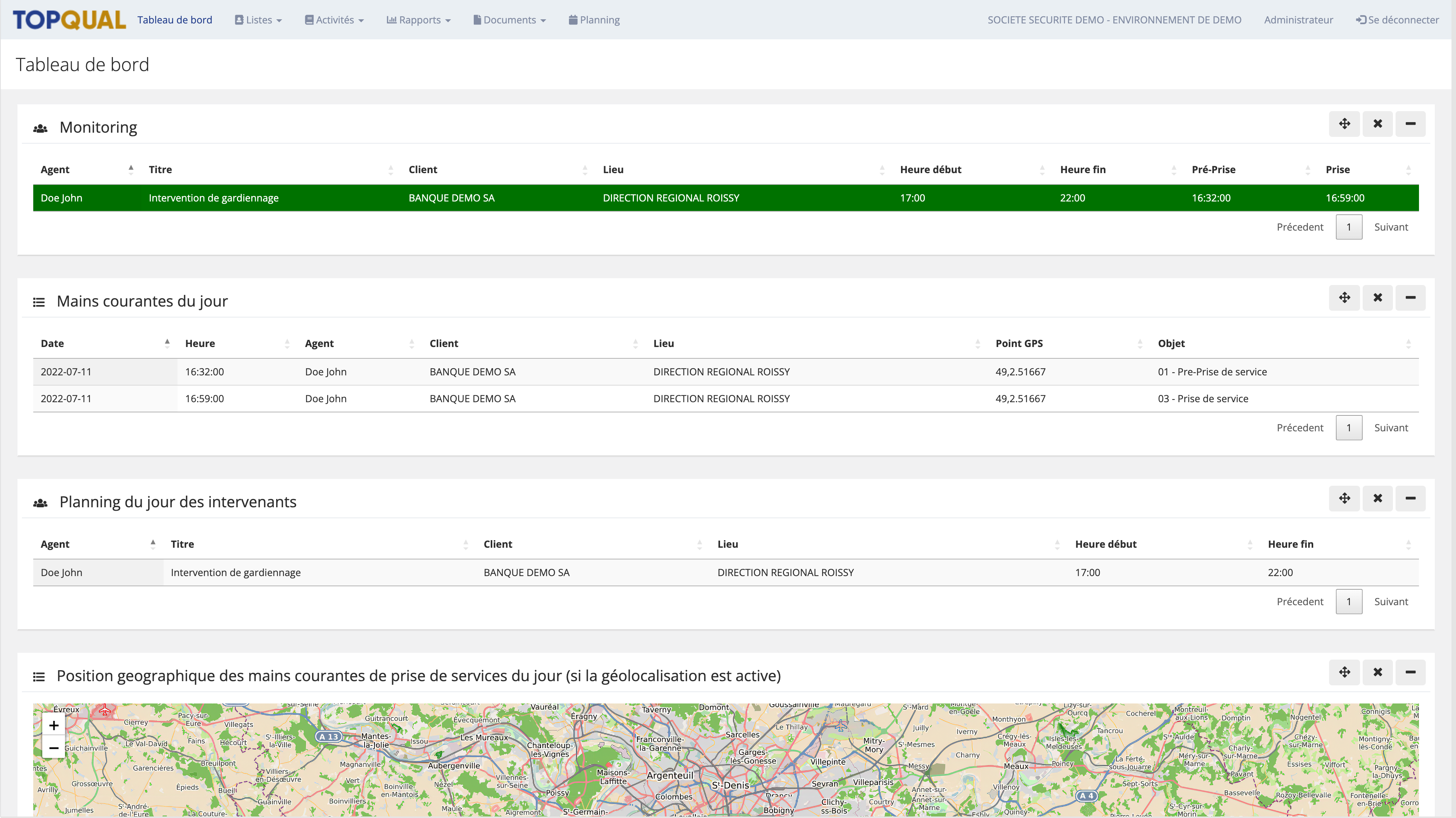Zoom out on the map
This screenshot has height=818, width=1456.
tap(54, 748)
